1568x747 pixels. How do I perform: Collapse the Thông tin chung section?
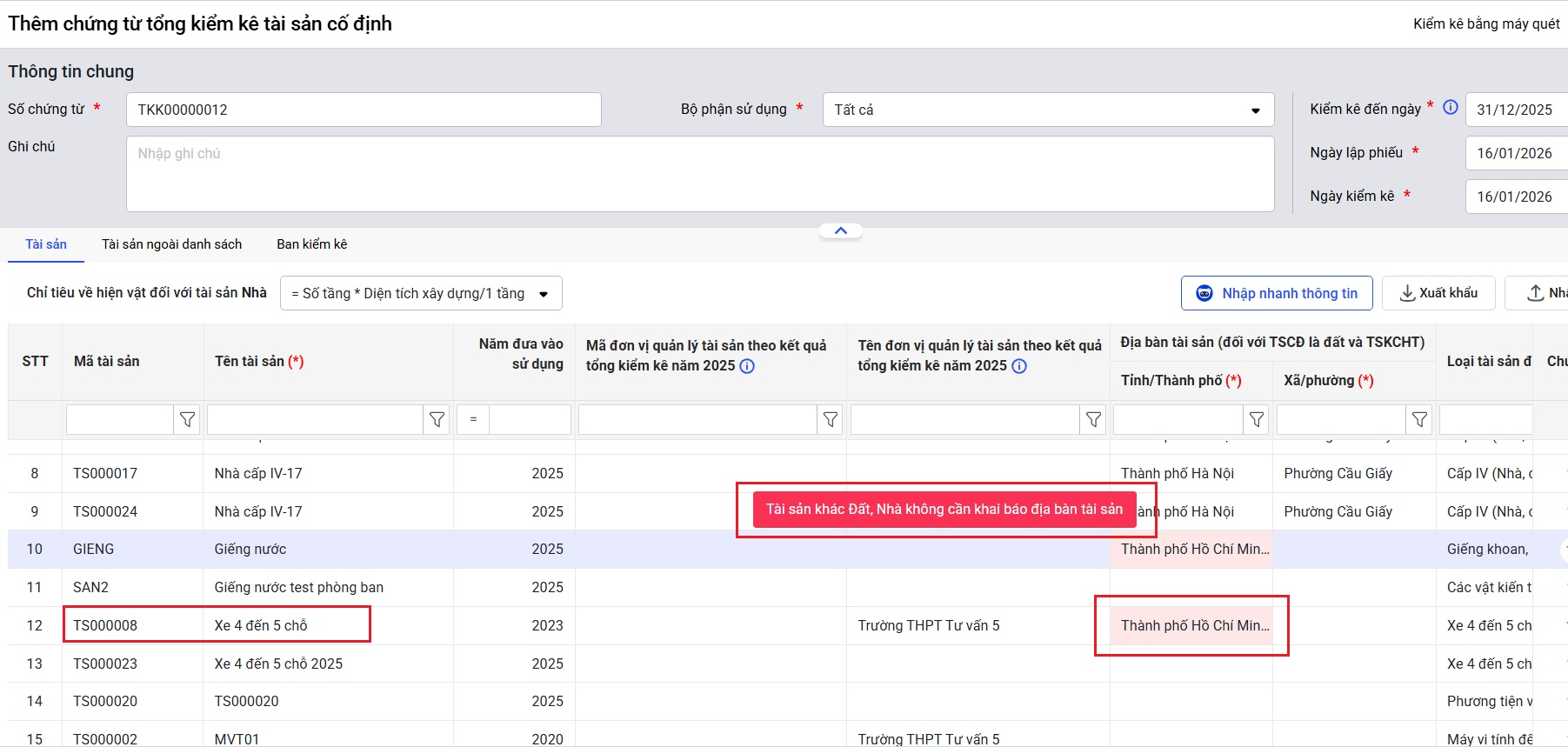840,231
